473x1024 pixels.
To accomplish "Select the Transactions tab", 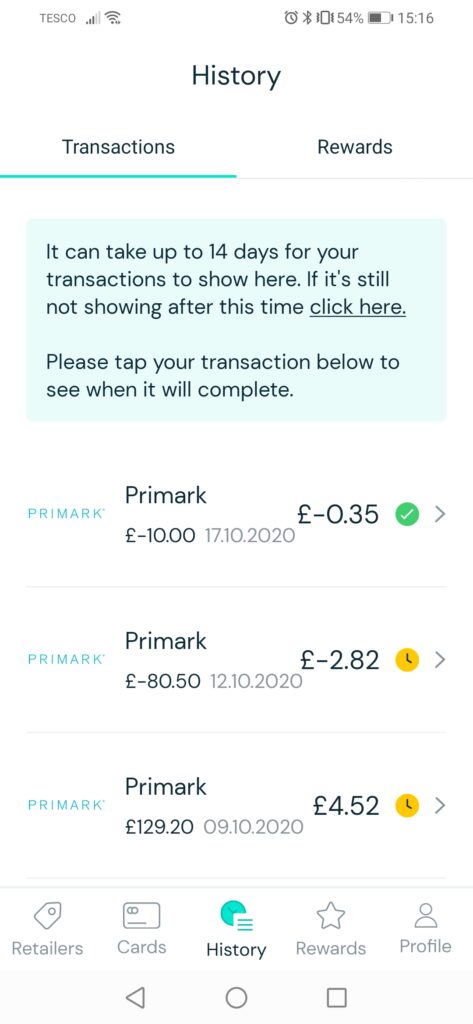I will [118, 147].
